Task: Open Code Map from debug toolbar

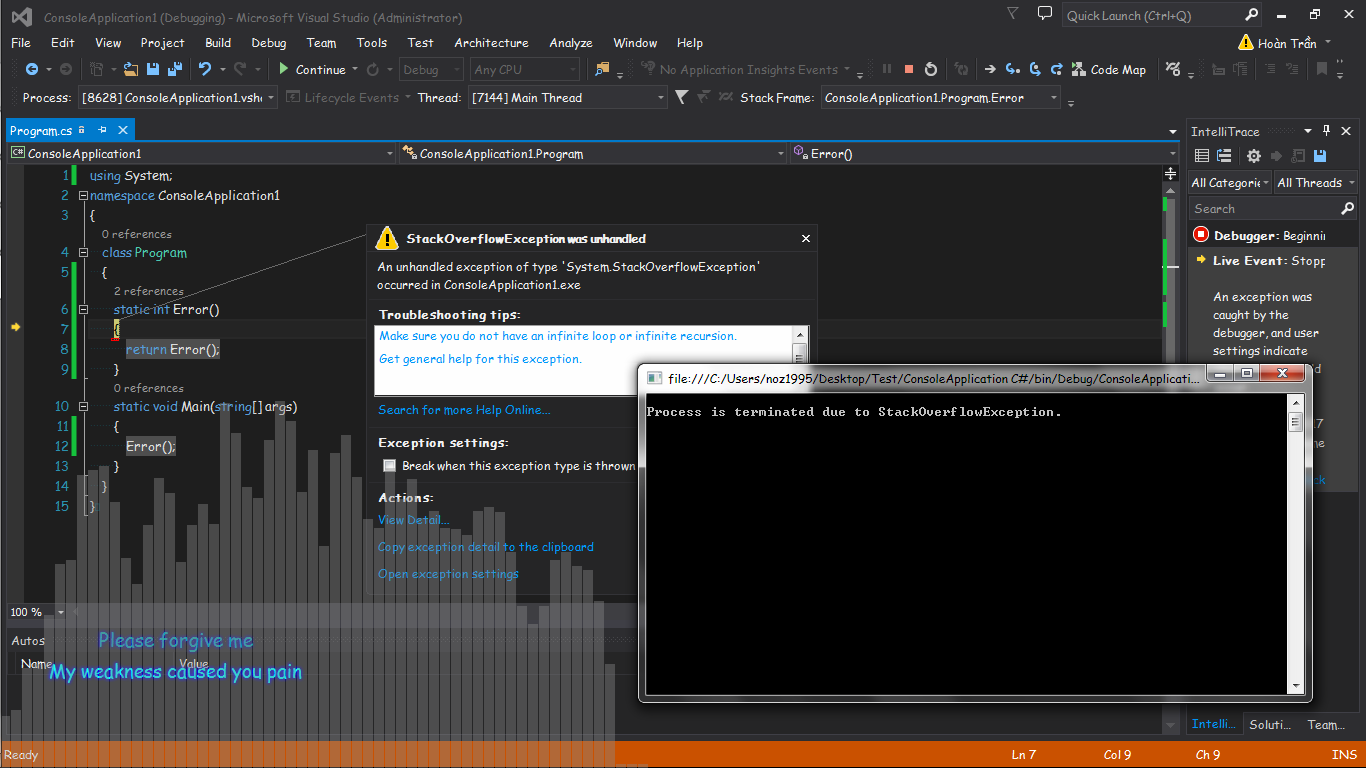Action: 1109,69
